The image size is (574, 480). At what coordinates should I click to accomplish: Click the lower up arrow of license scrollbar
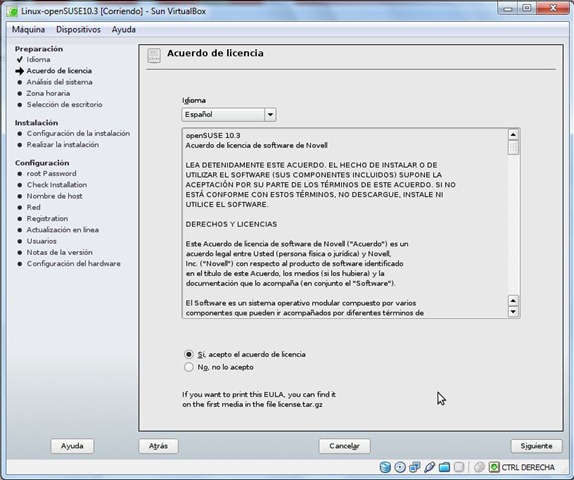tap(513, 301)
